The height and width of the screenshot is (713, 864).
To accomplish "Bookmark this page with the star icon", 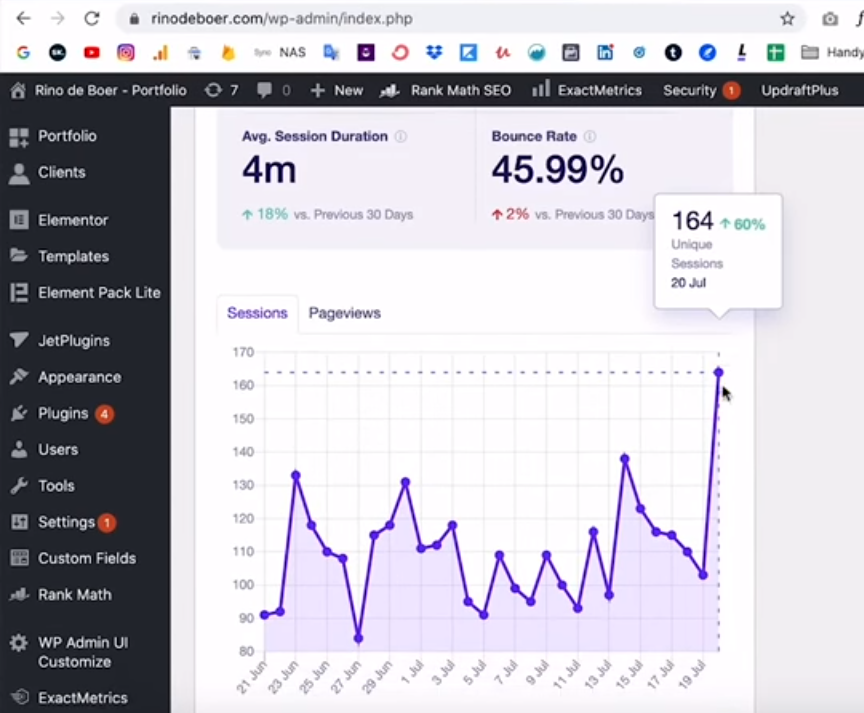I will pos(787,19).
